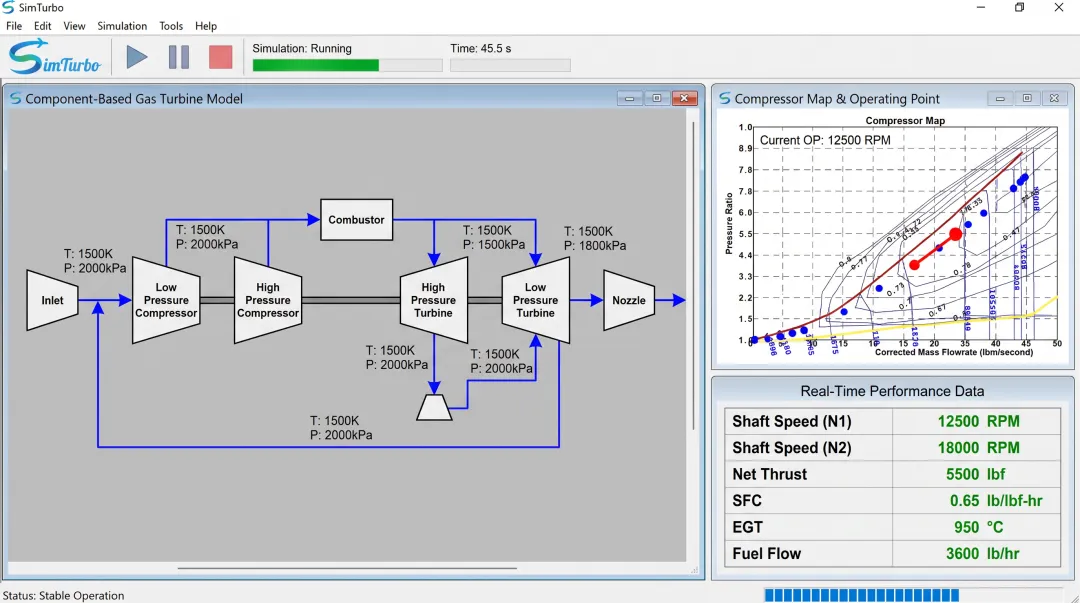Open the View menu
The height and width of the screenshot is (603, 1080).
pyautogui.click(x=74, y=26)
